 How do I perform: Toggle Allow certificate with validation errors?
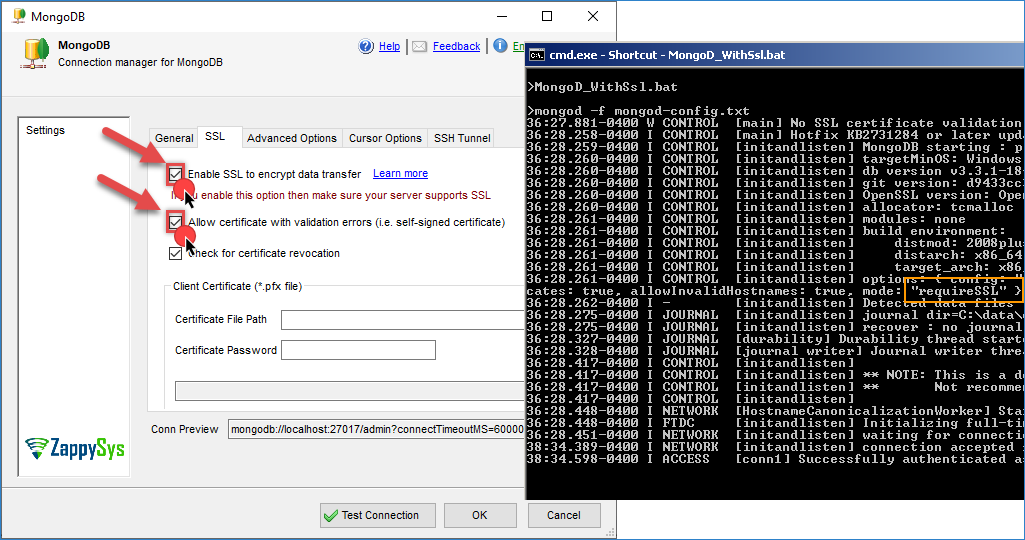(176, 222)
